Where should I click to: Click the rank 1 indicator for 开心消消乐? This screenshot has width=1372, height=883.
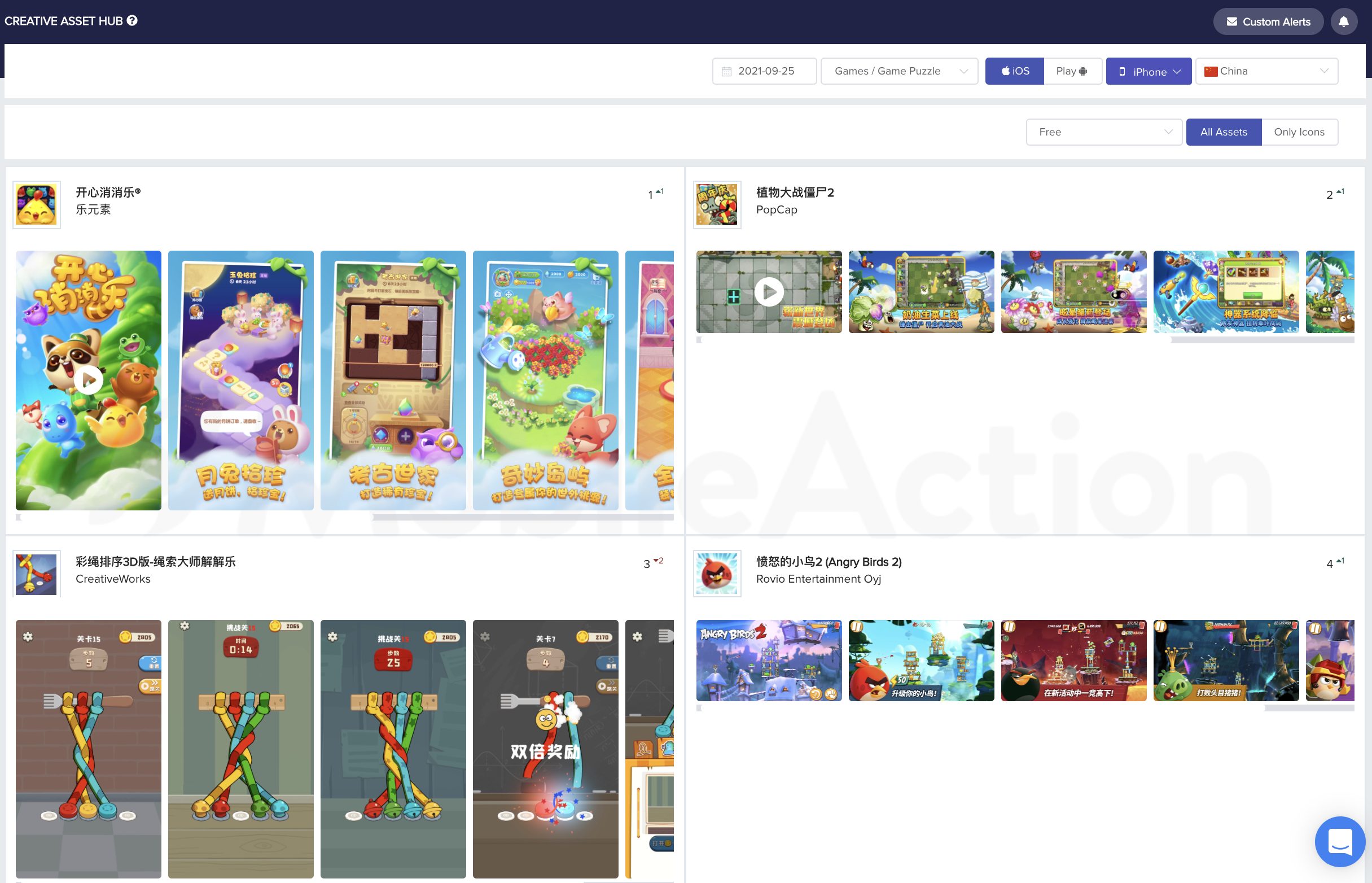click(x=655, y=194)
